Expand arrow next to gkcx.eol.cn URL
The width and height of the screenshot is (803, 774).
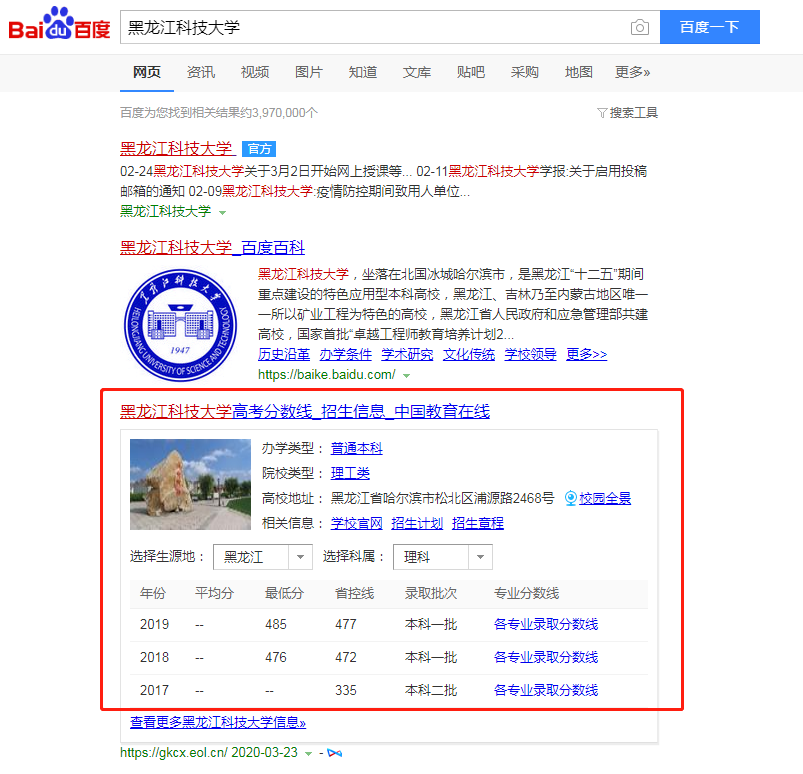tap(308, 754)
